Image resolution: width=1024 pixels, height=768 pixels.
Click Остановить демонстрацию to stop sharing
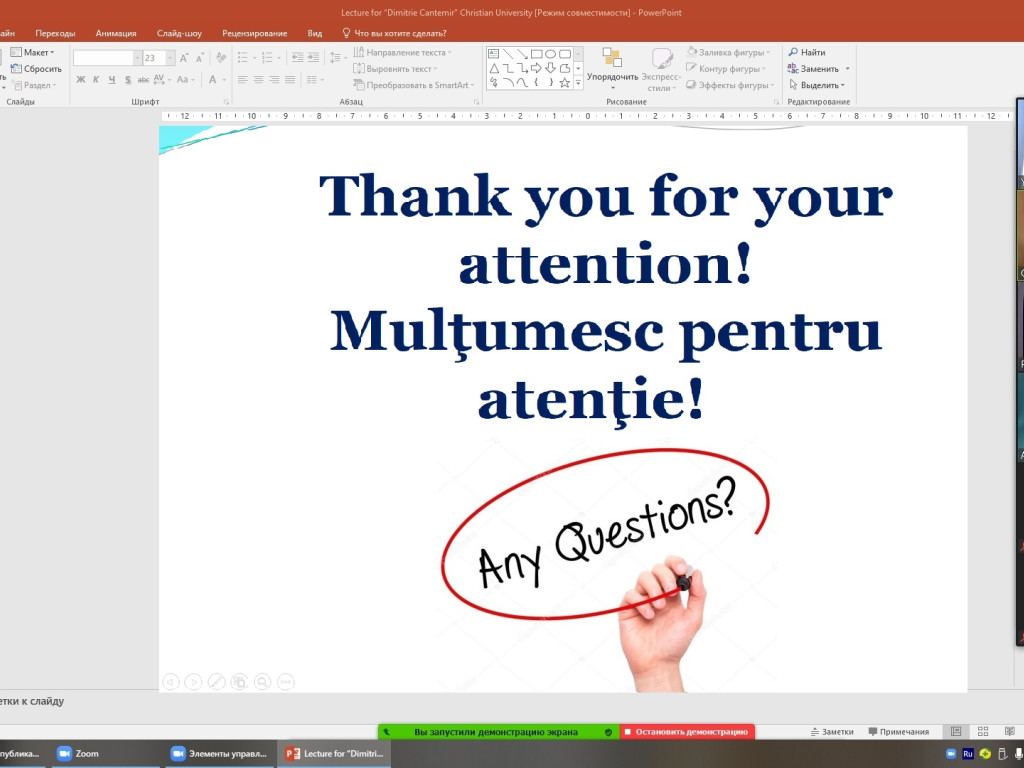(x=686, y=731)
